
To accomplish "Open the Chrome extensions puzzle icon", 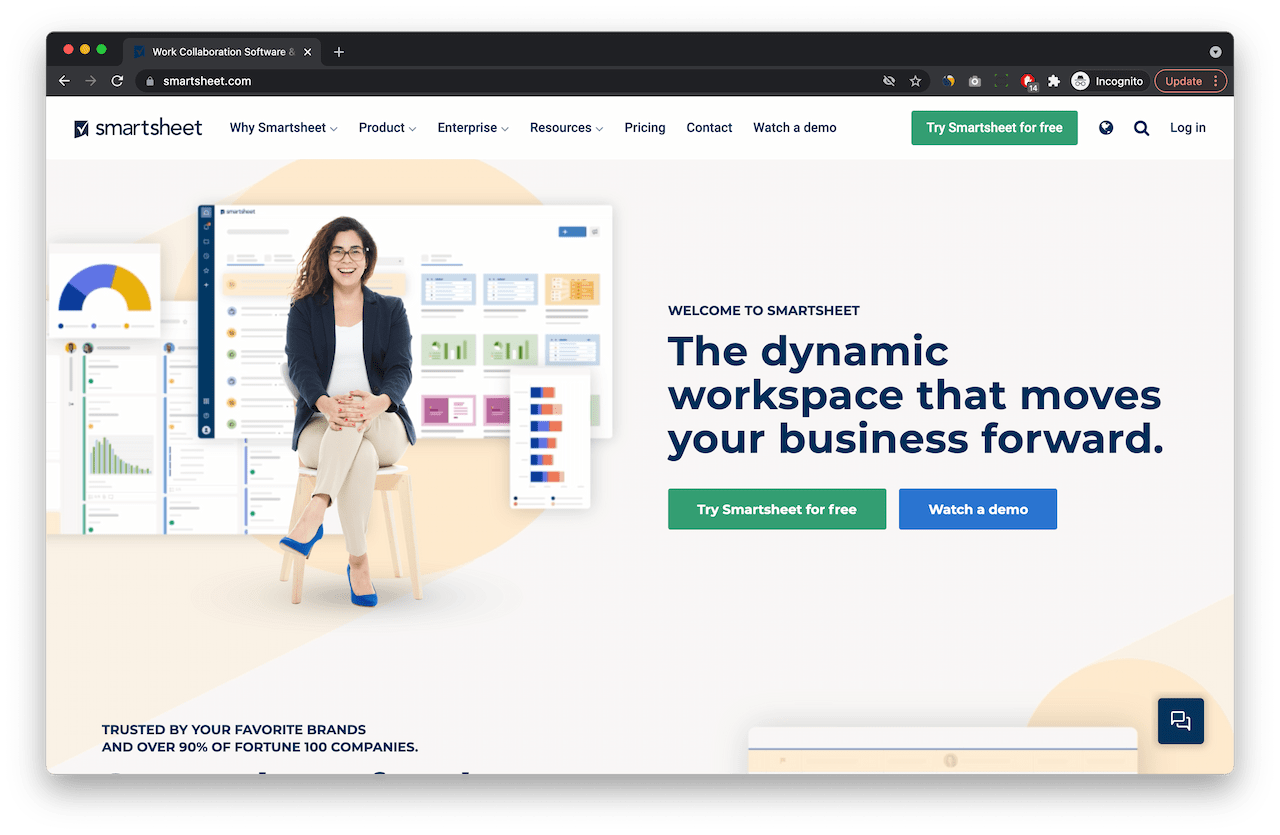I will click(1053, 81).
